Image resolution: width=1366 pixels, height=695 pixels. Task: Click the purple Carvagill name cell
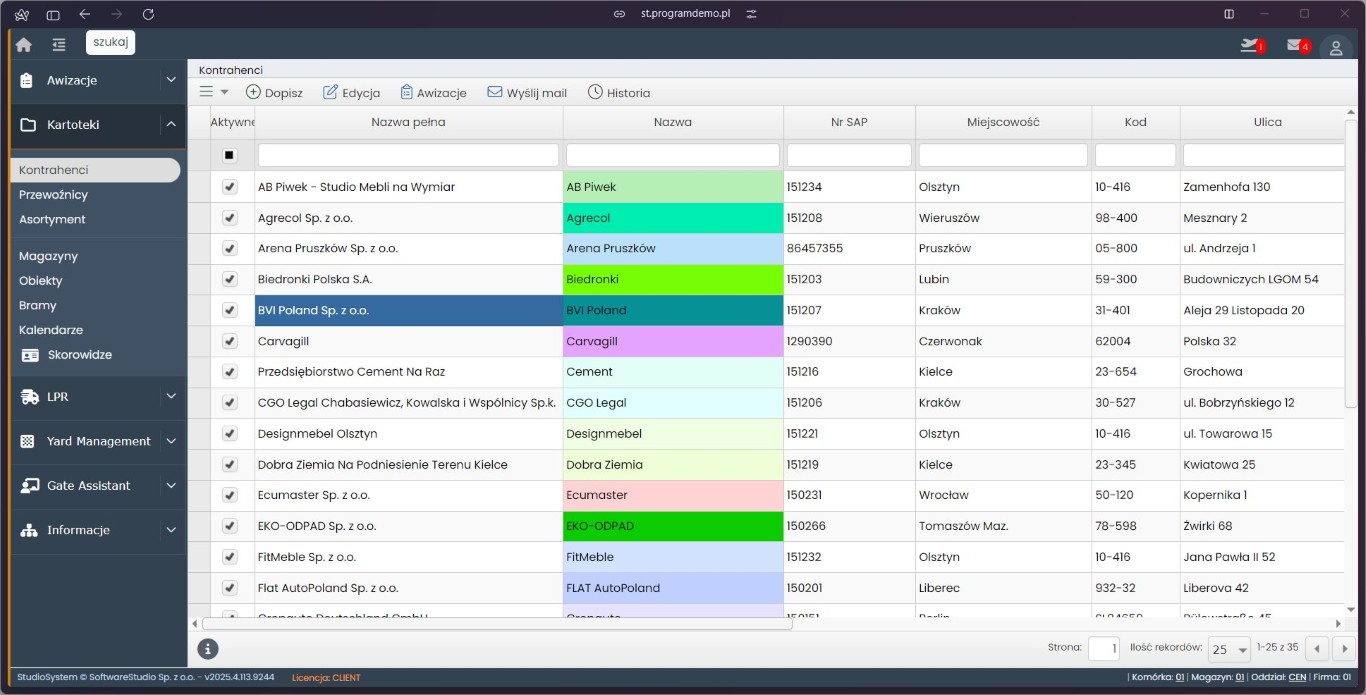[x=673, y=341]
